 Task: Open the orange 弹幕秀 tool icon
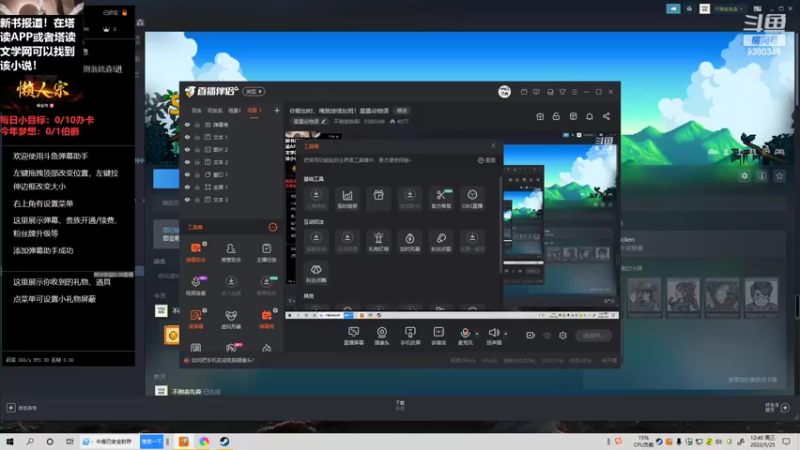point(266,319)
